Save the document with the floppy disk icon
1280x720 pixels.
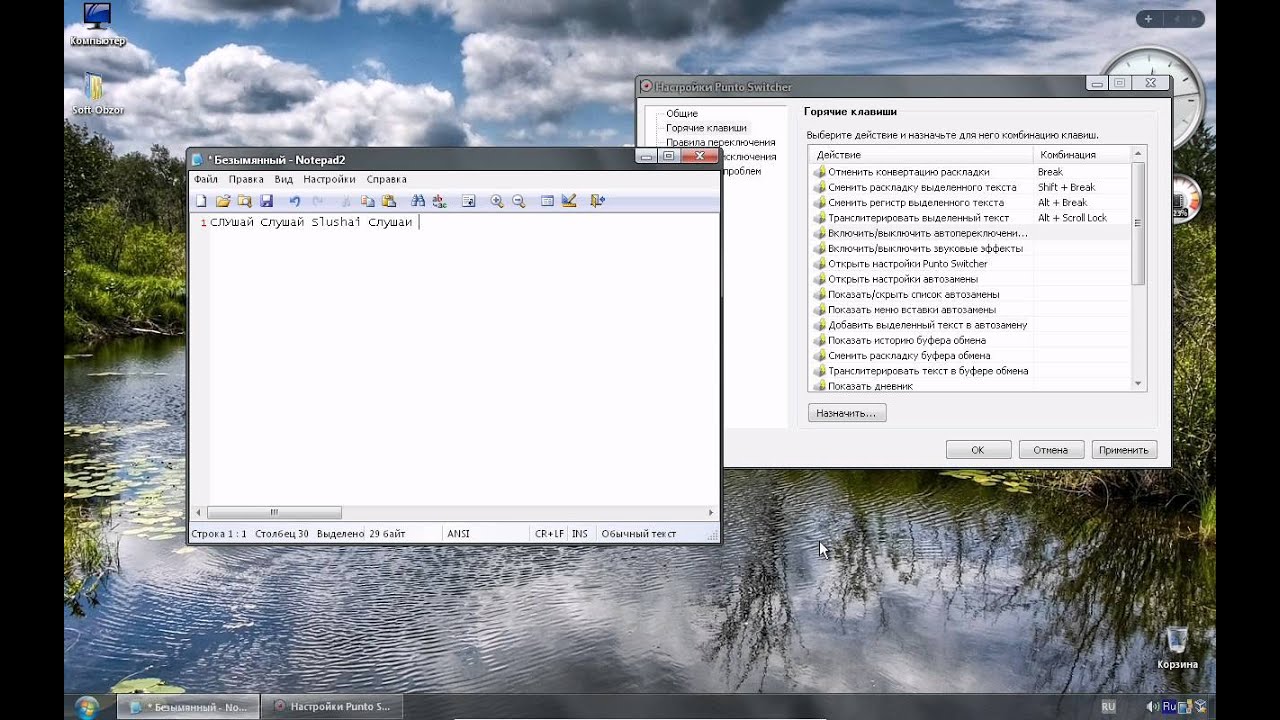(x=266, y=201)
